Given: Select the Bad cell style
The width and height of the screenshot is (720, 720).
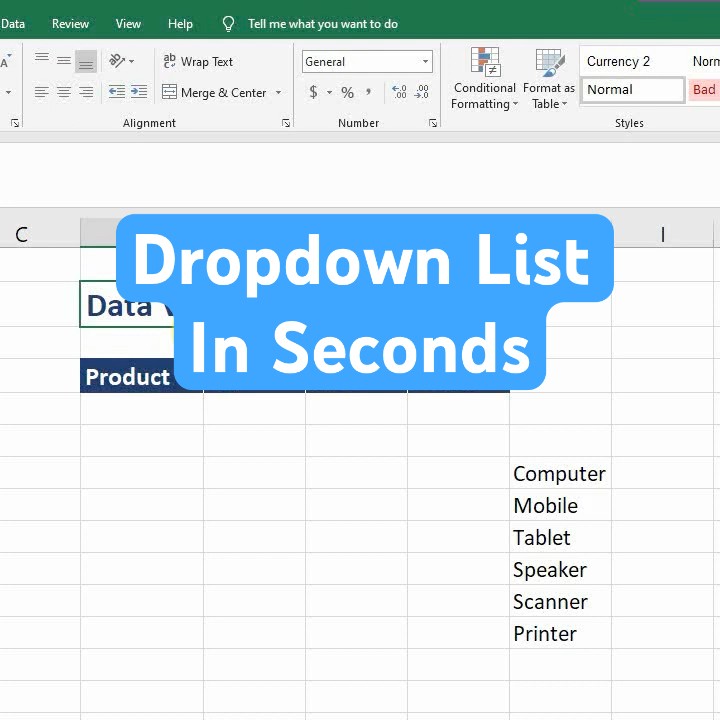Looking at the screenshot, I should pyautogui.click(x=704, y=90).
